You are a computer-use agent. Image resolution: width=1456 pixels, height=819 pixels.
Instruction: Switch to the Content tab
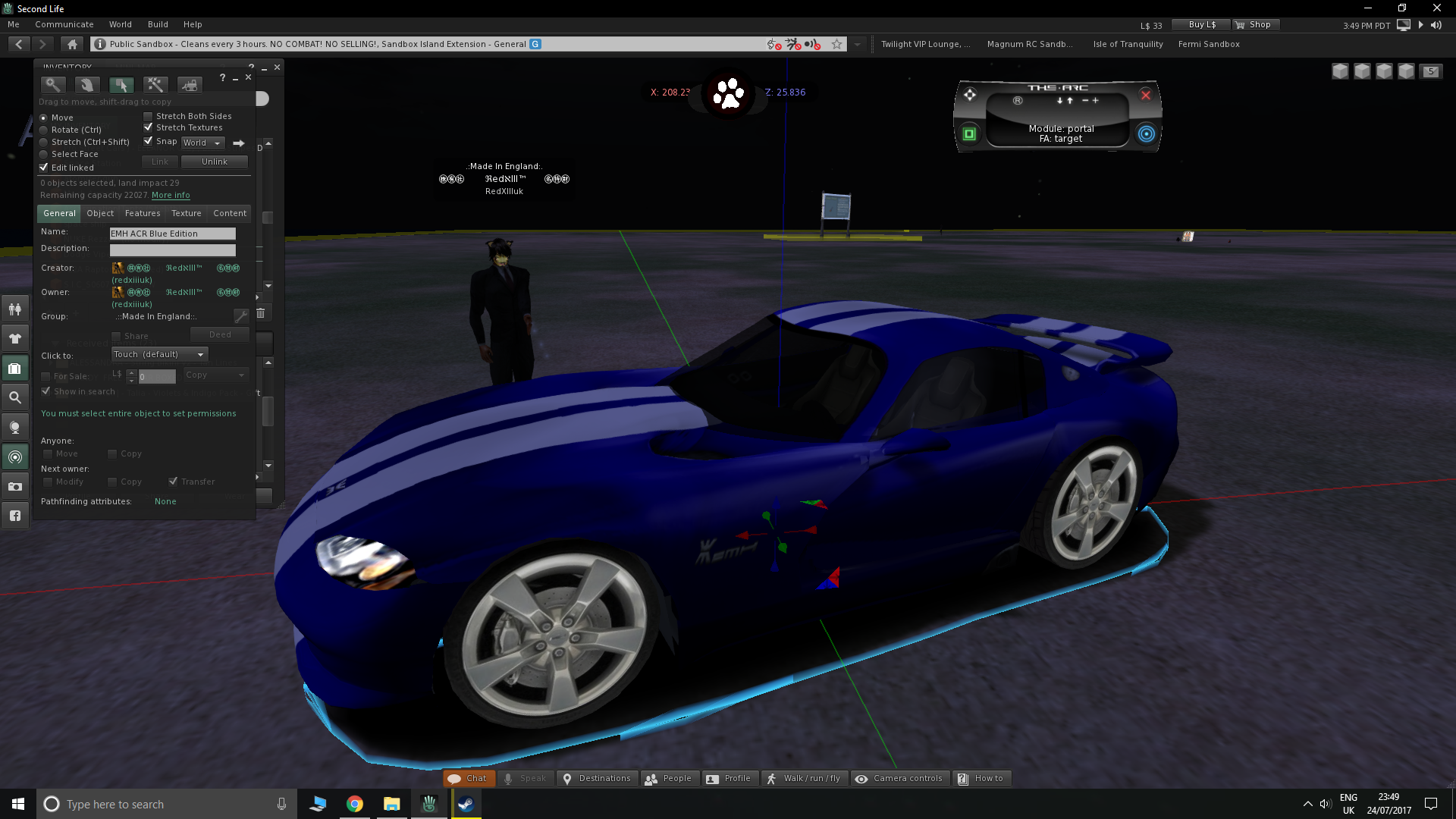point(230,213)
